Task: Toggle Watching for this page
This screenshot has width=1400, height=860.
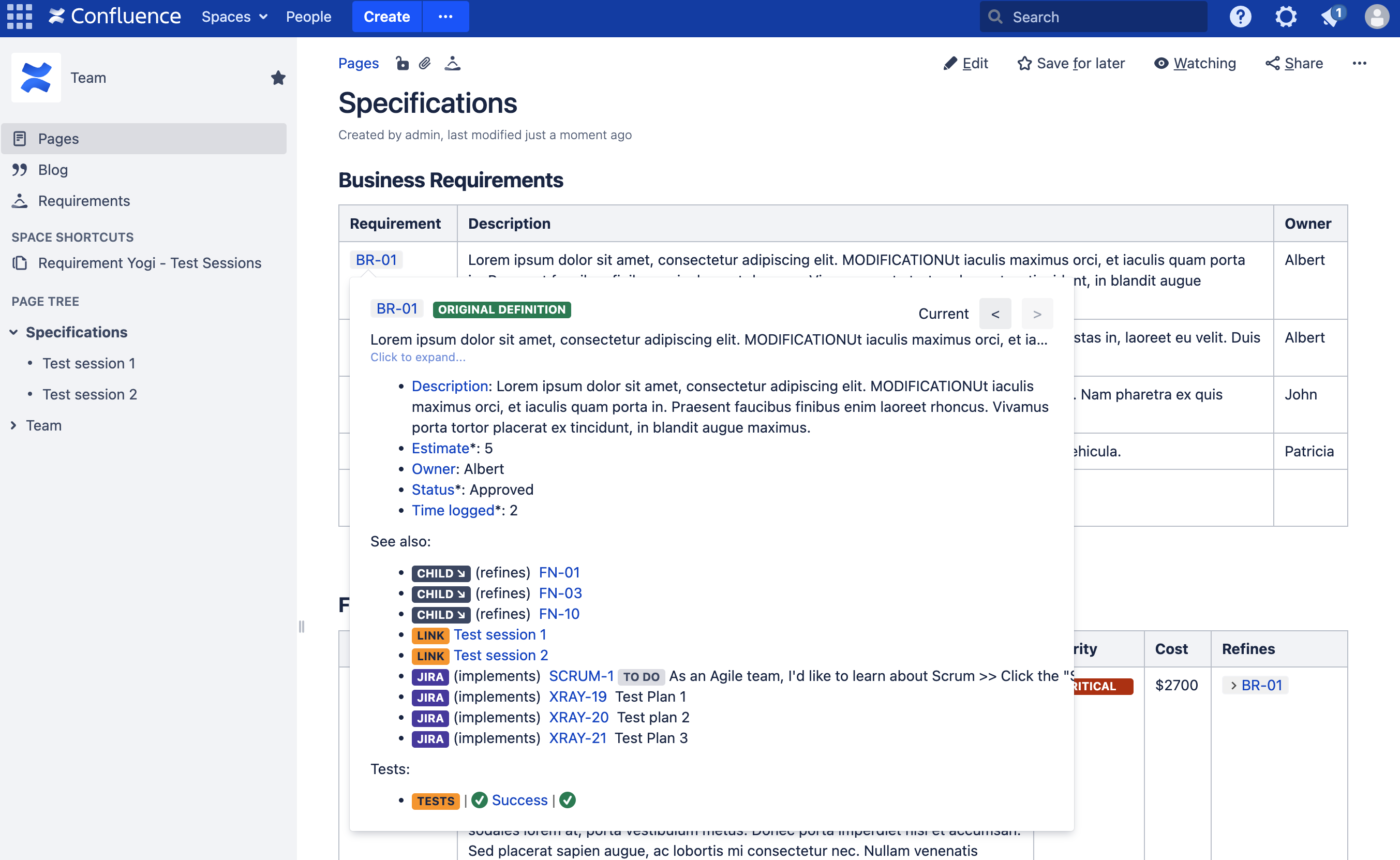Action: (x=1195, y=63)
